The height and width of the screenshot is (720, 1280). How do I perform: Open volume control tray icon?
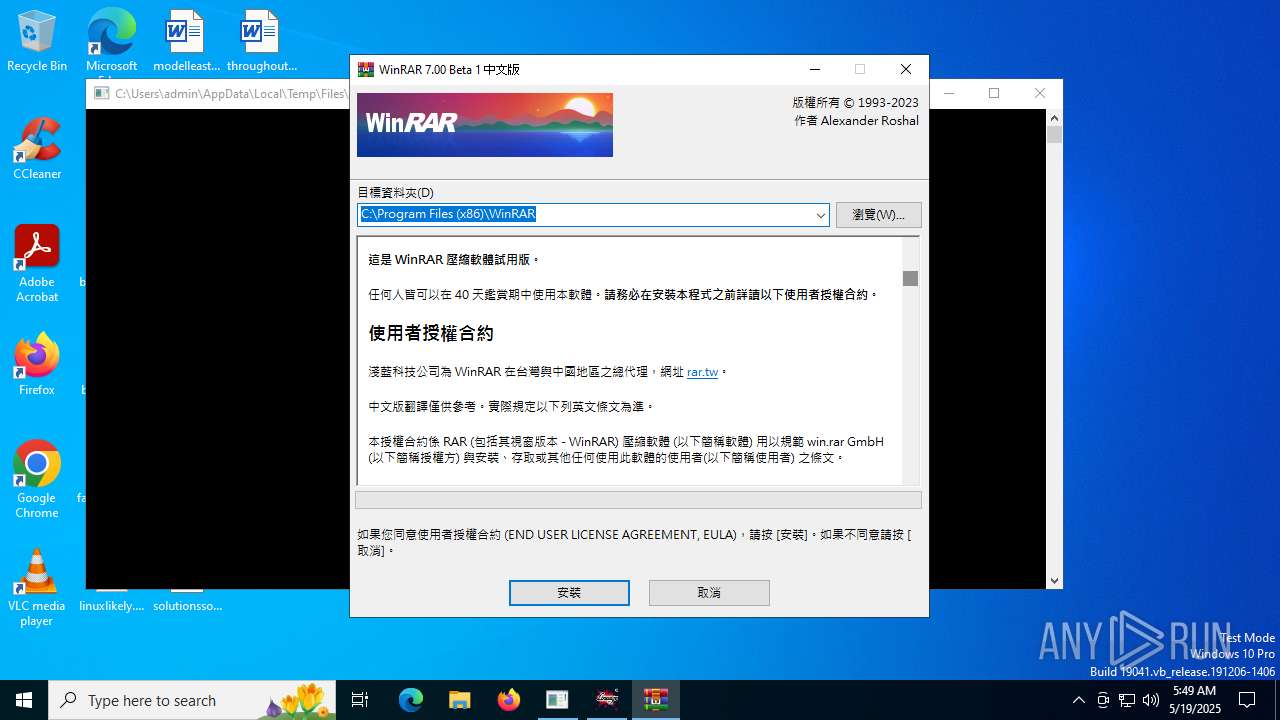pos(1151,700)
